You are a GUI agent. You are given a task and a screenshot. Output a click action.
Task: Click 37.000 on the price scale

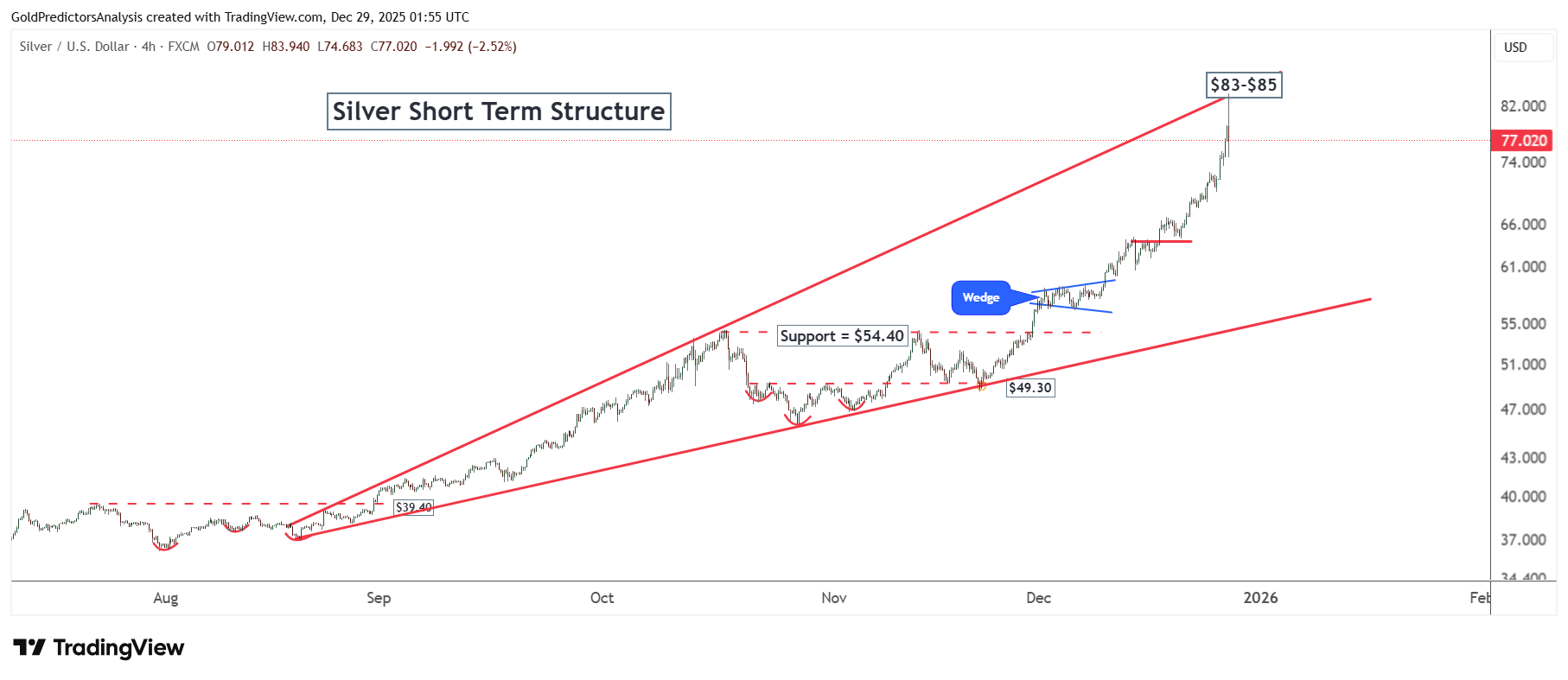click(1523, 540)
